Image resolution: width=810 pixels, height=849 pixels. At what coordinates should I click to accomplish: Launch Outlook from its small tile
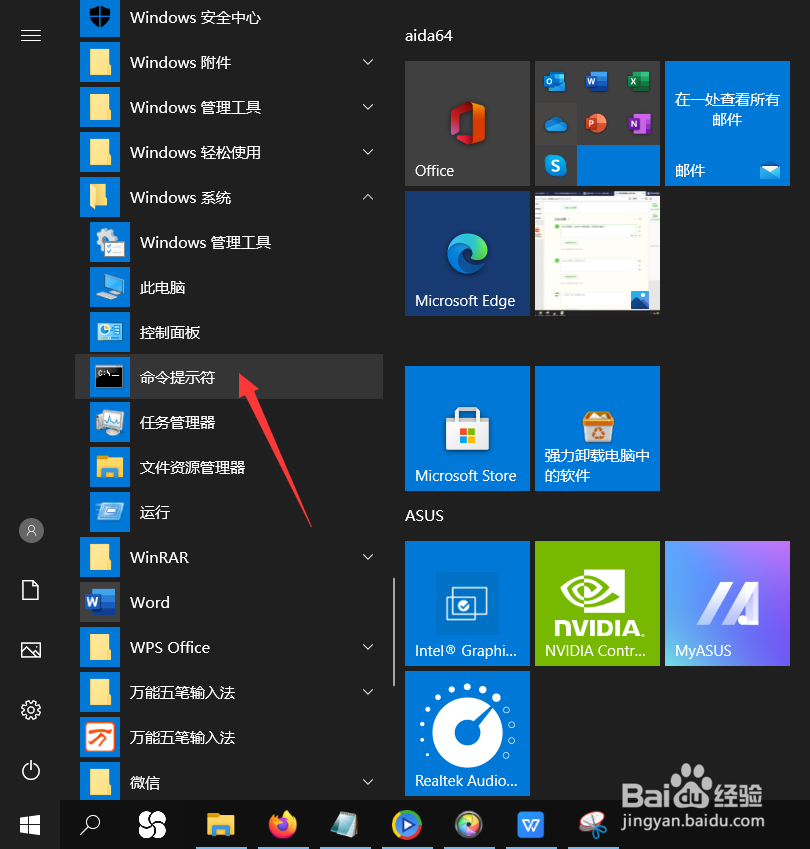[554, 82]
